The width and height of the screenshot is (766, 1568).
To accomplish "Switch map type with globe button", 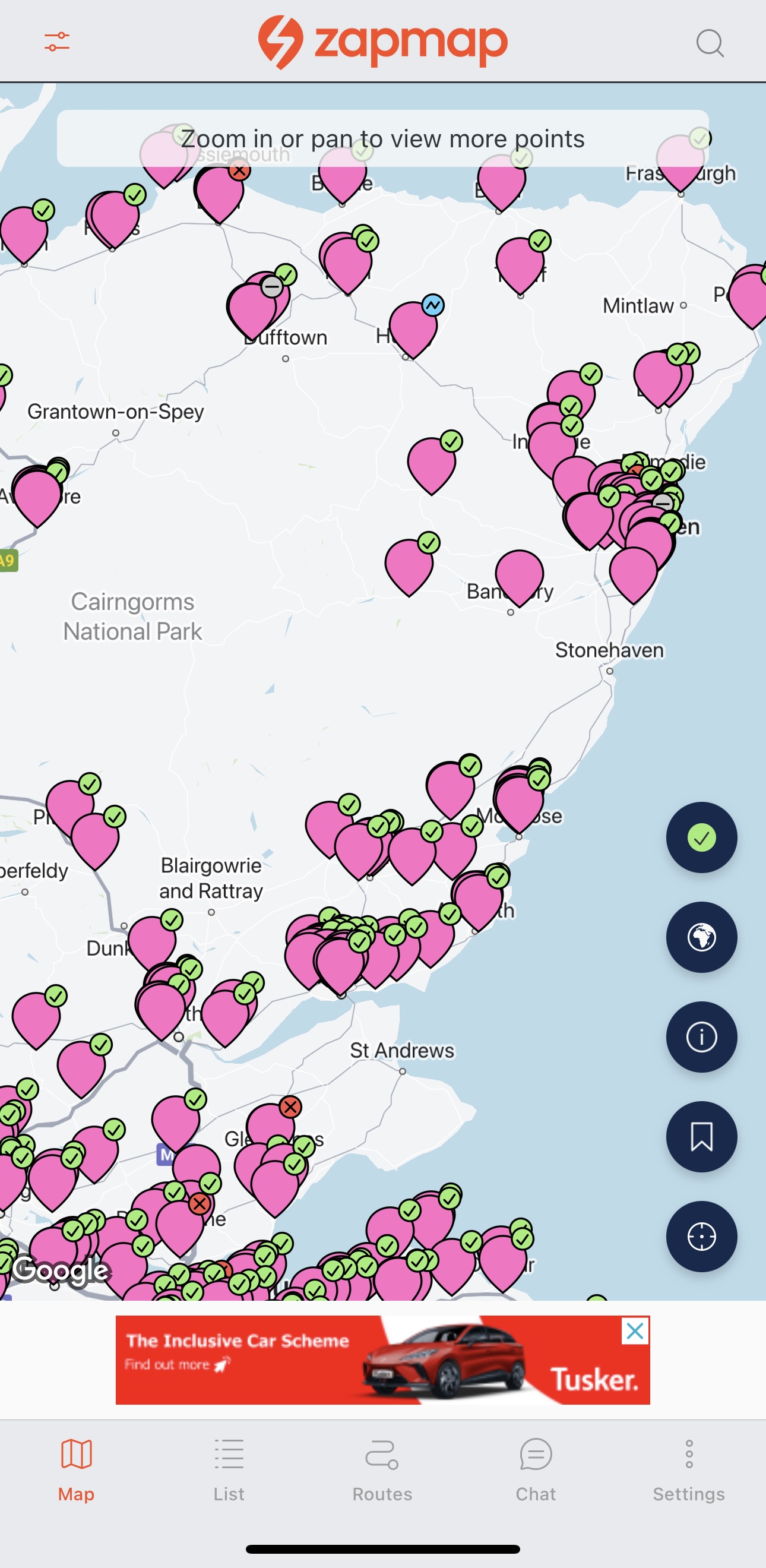I will (701, 937).
